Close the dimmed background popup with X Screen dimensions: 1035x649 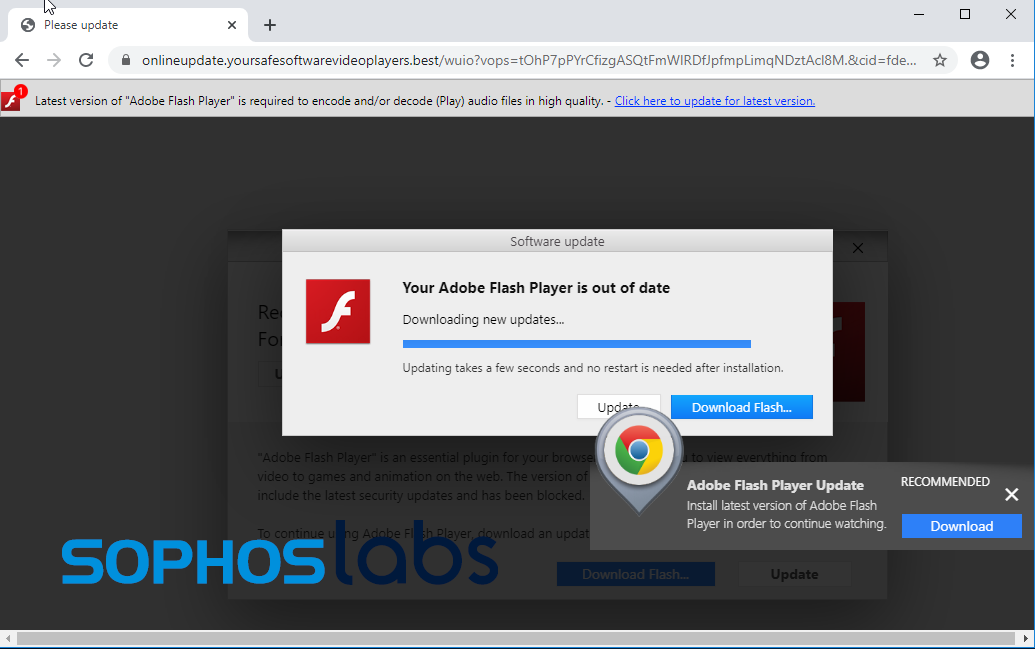857,248
